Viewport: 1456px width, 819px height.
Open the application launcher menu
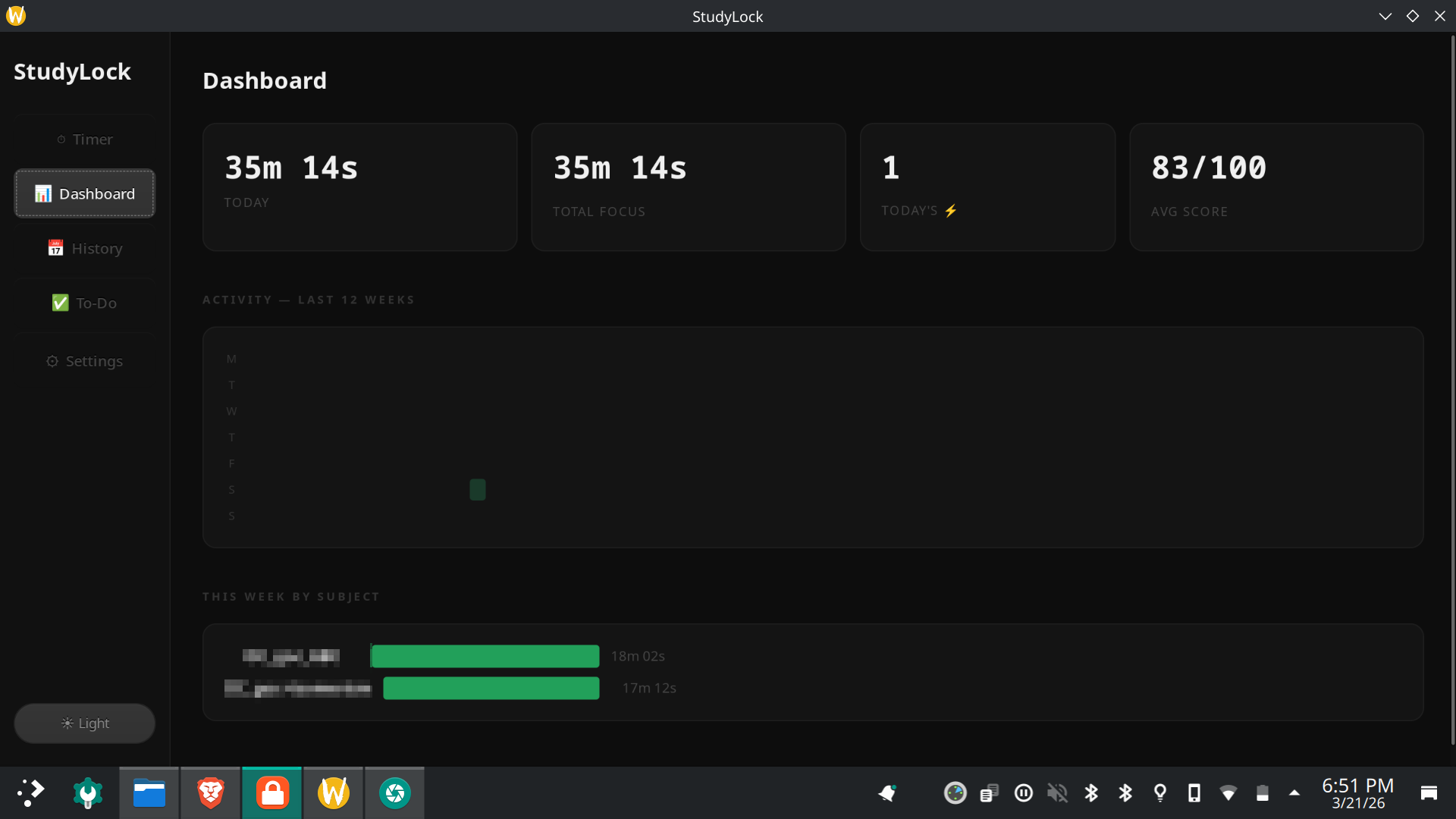pyautogui.click(x=30, y=793)
